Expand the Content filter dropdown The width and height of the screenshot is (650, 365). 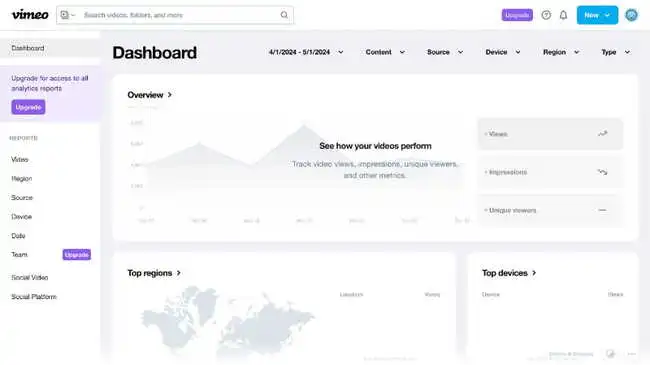(x=385, y=52)
